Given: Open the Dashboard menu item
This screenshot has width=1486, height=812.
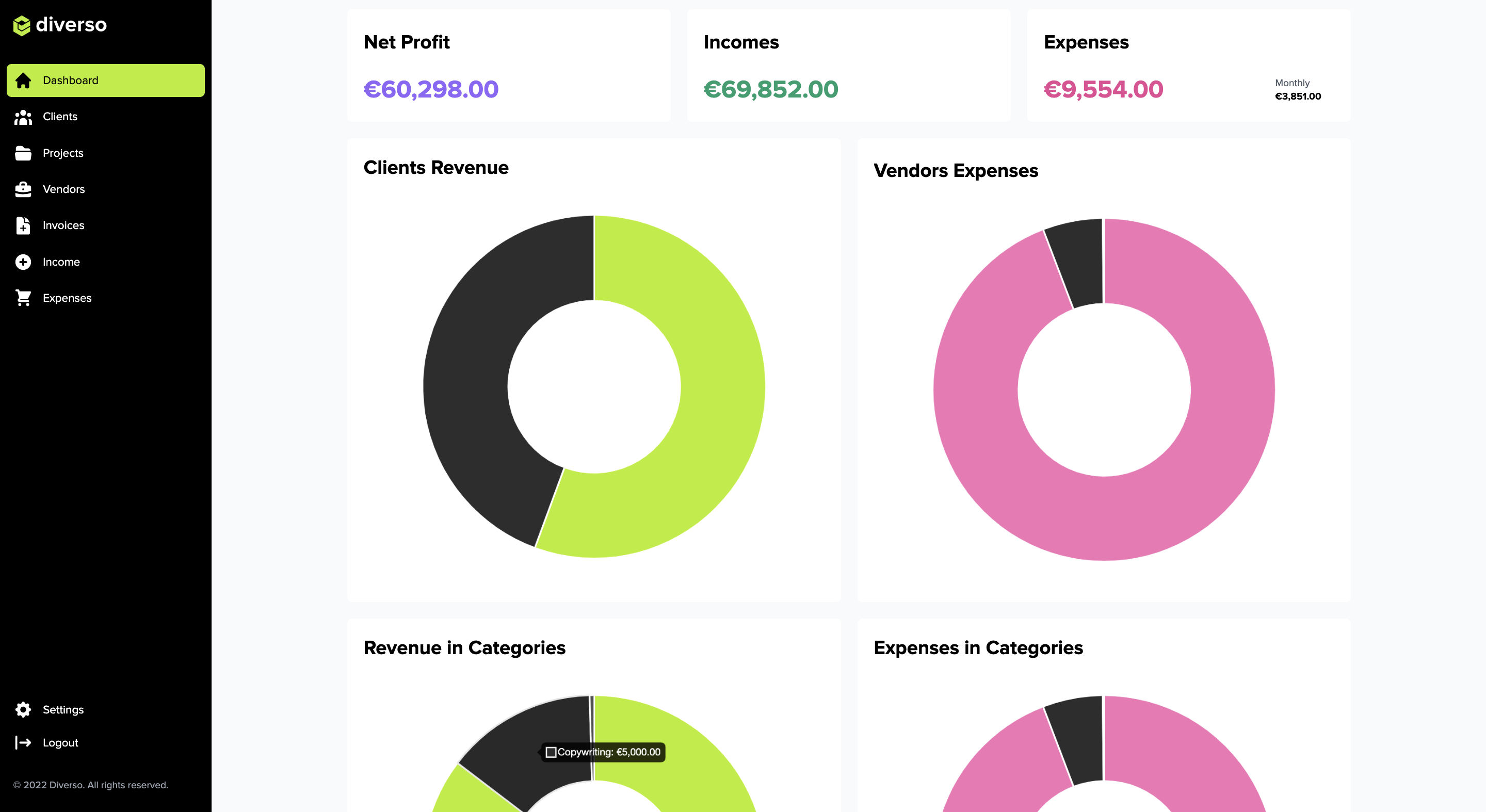Looking at the screenshot, I should coord(106,80).
